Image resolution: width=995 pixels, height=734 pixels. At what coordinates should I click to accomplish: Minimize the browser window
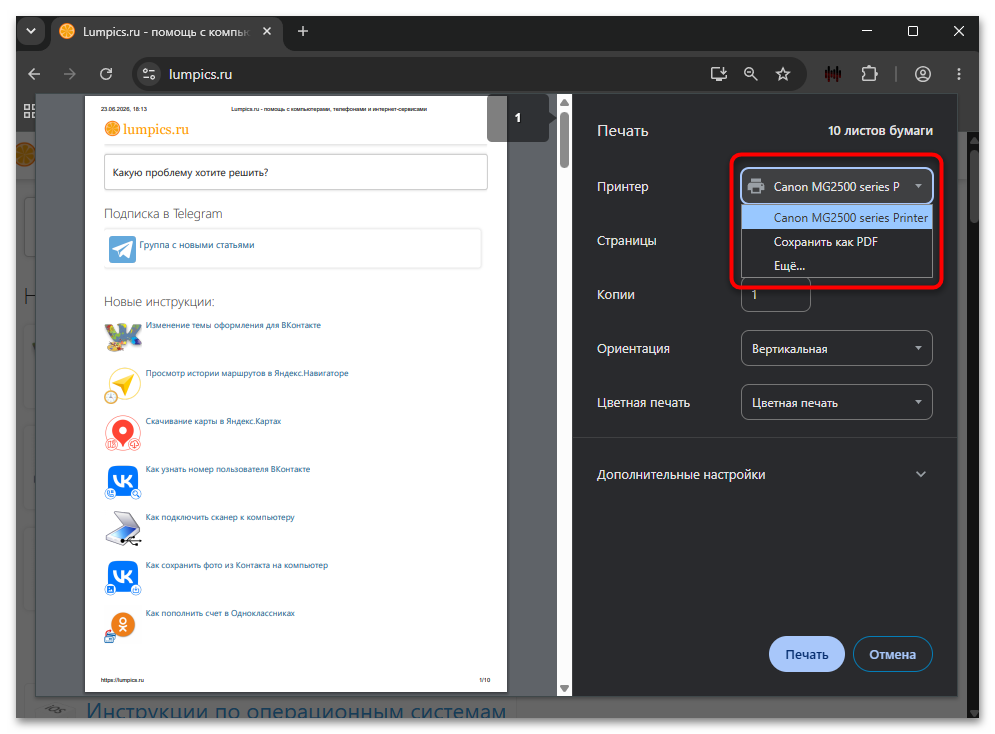[x=867, y=31]
